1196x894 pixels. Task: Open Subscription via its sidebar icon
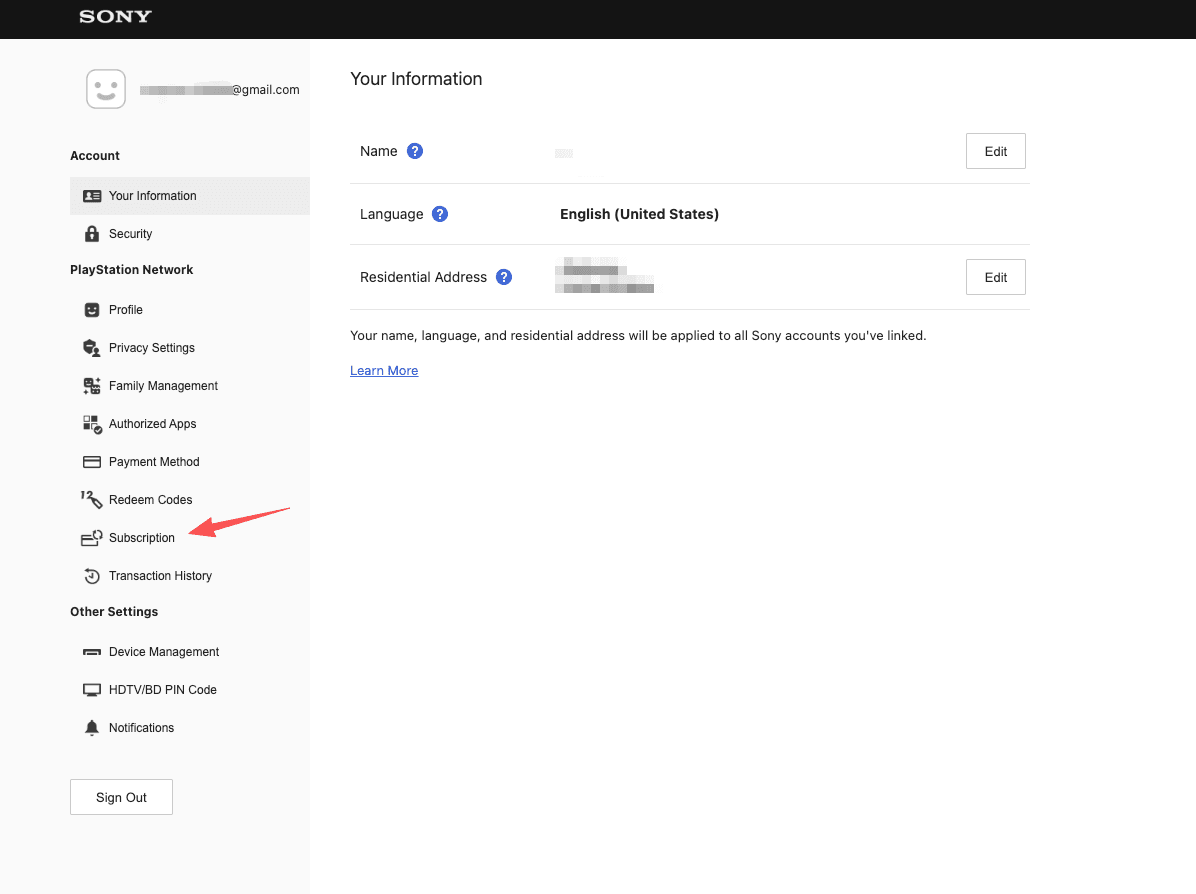point(92,537)
